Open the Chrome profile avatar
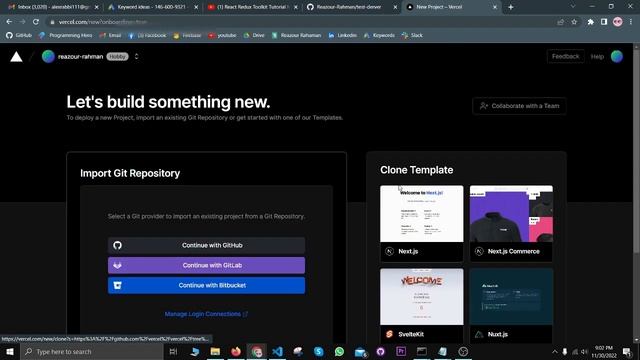The image size is (640, 360). [x=618, y=22]
